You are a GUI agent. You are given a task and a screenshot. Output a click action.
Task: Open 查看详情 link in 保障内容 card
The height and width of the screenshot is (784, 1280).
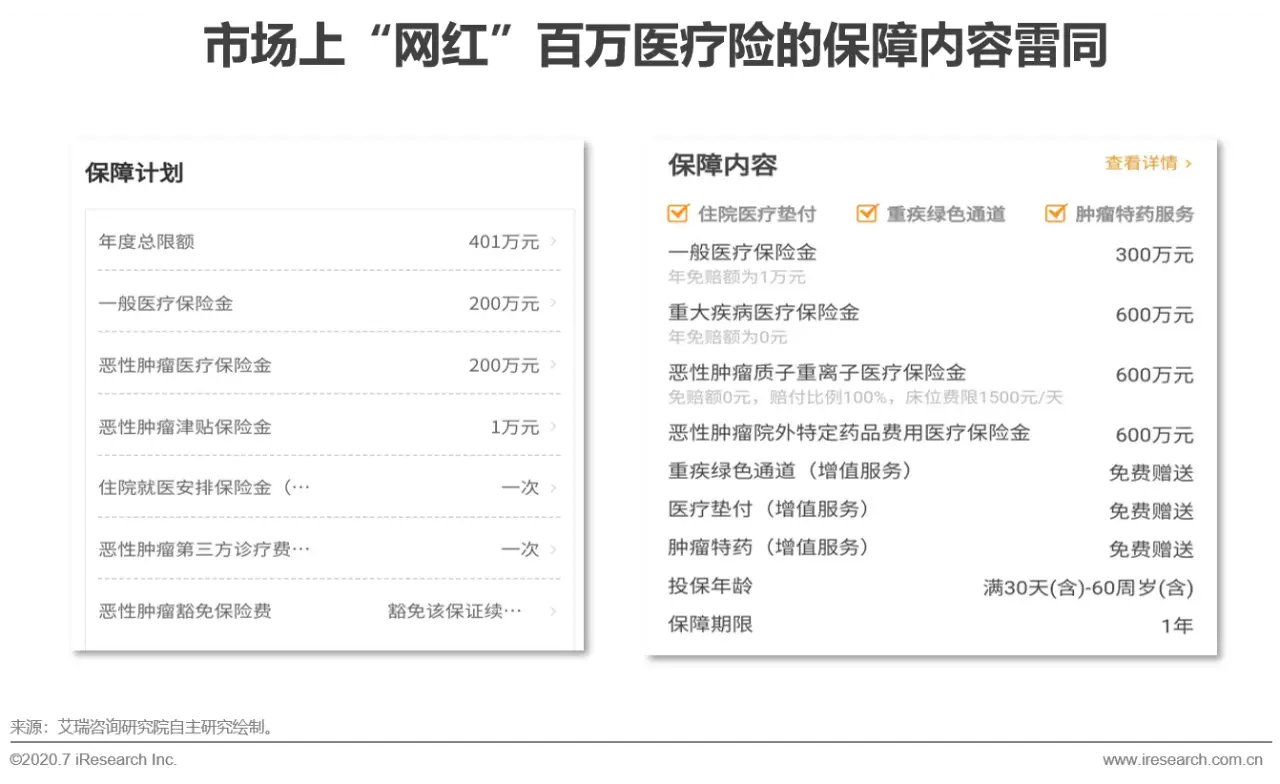1148,163
